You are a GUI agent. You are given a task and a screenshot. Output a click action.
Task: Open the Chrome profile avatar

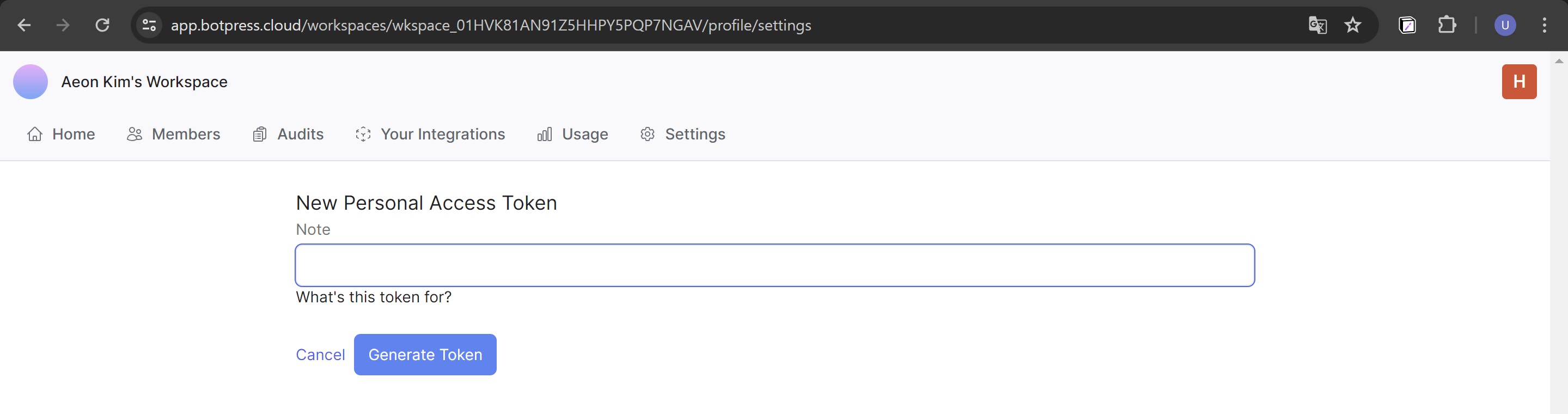1505,25
